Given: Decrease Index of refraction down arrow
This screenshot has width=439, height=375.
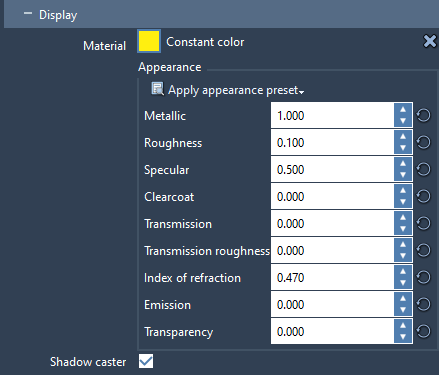Looking at the screenshot, I should (x=403, y=283).
